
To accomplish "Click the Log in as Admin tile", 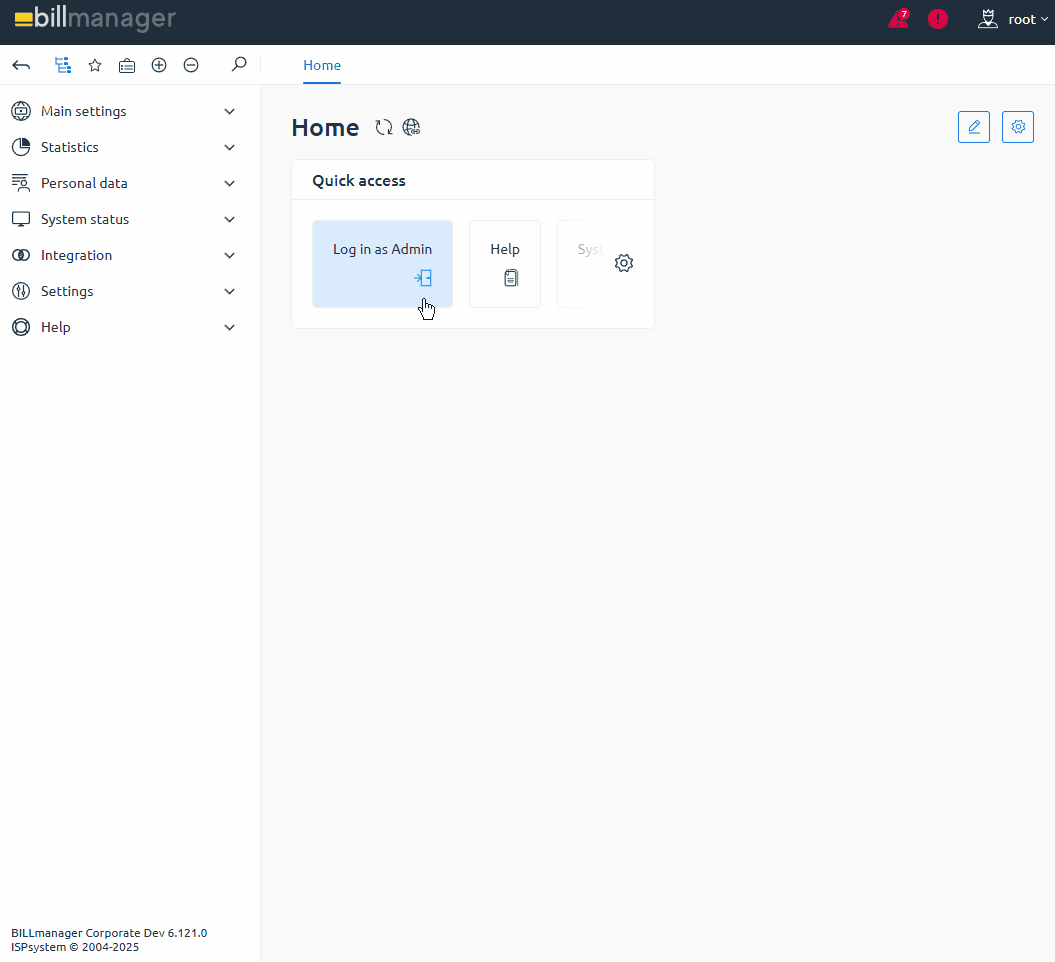I will [382, 263].
